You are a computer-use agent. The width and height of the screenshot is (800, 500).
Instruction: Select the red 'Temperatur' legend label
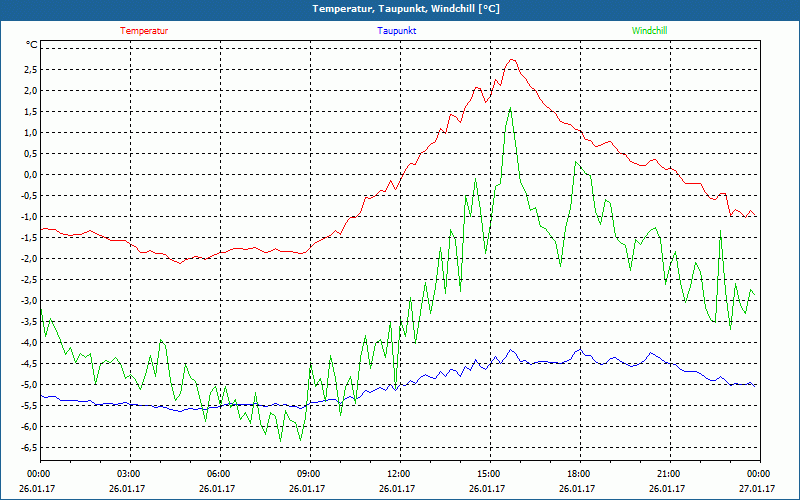(144, 31)
